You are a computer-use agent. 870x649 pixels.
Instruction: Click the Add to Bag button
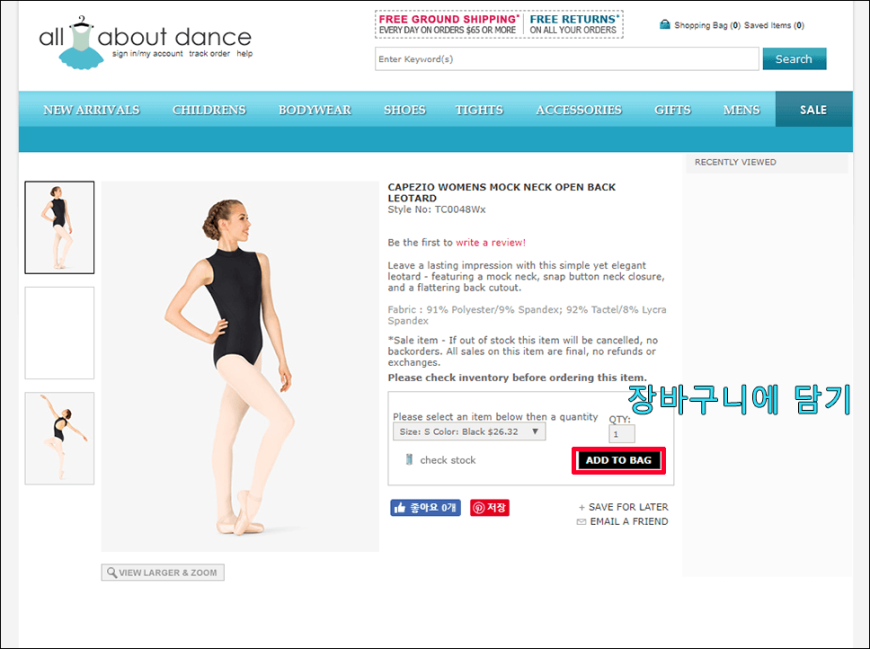click(618, 460)
